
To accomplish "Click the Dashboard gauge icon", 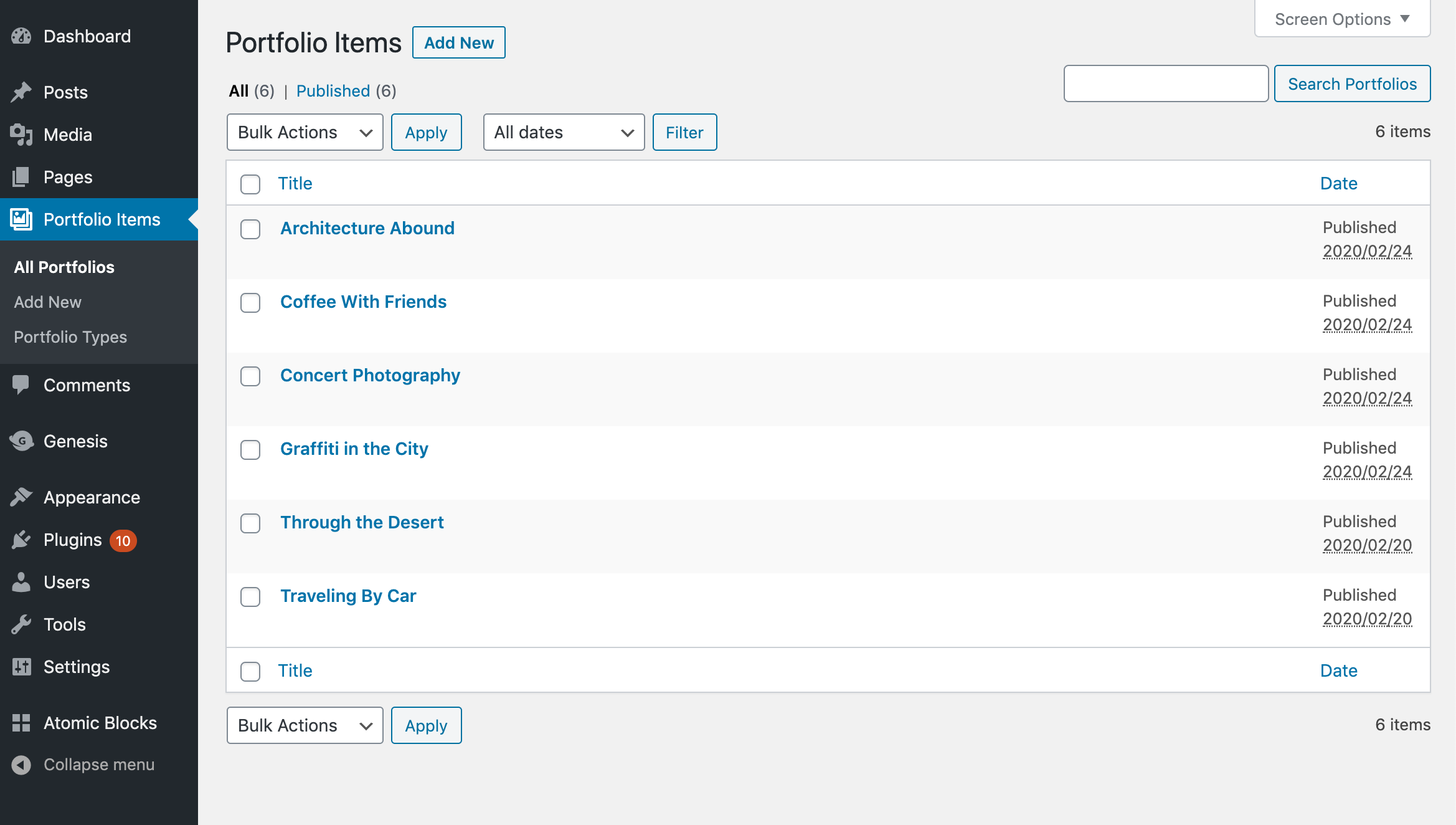I will (21, 36).
